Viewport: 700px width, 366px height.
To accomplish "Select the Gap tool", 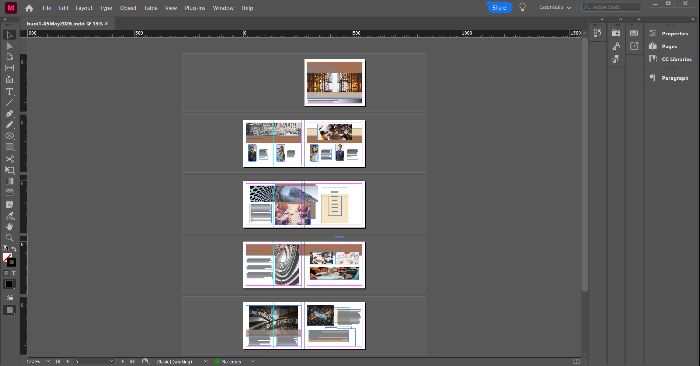I will 10,68.
